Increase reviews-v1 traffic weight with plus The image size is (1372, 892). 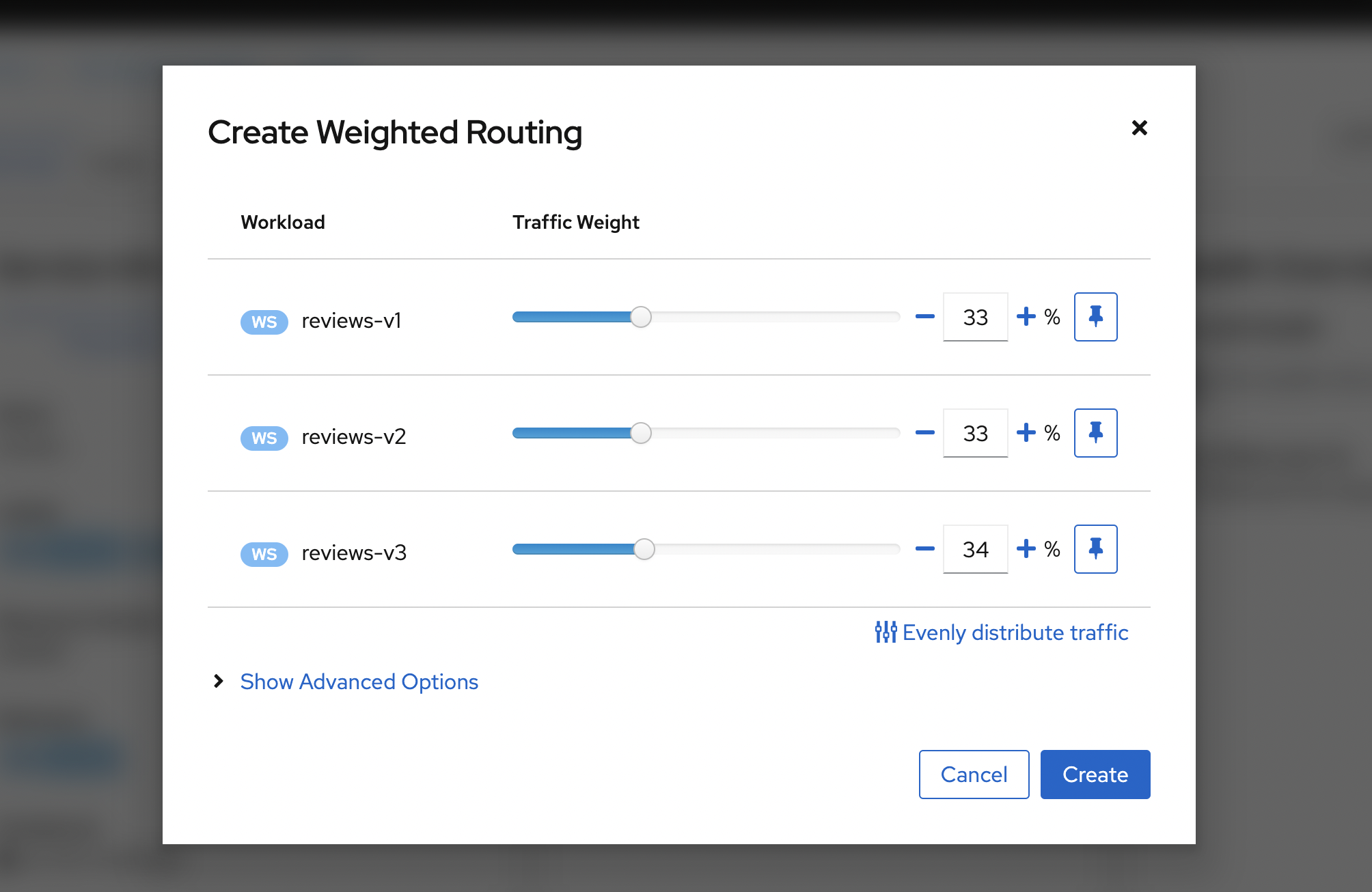[x=1026, y=317]
